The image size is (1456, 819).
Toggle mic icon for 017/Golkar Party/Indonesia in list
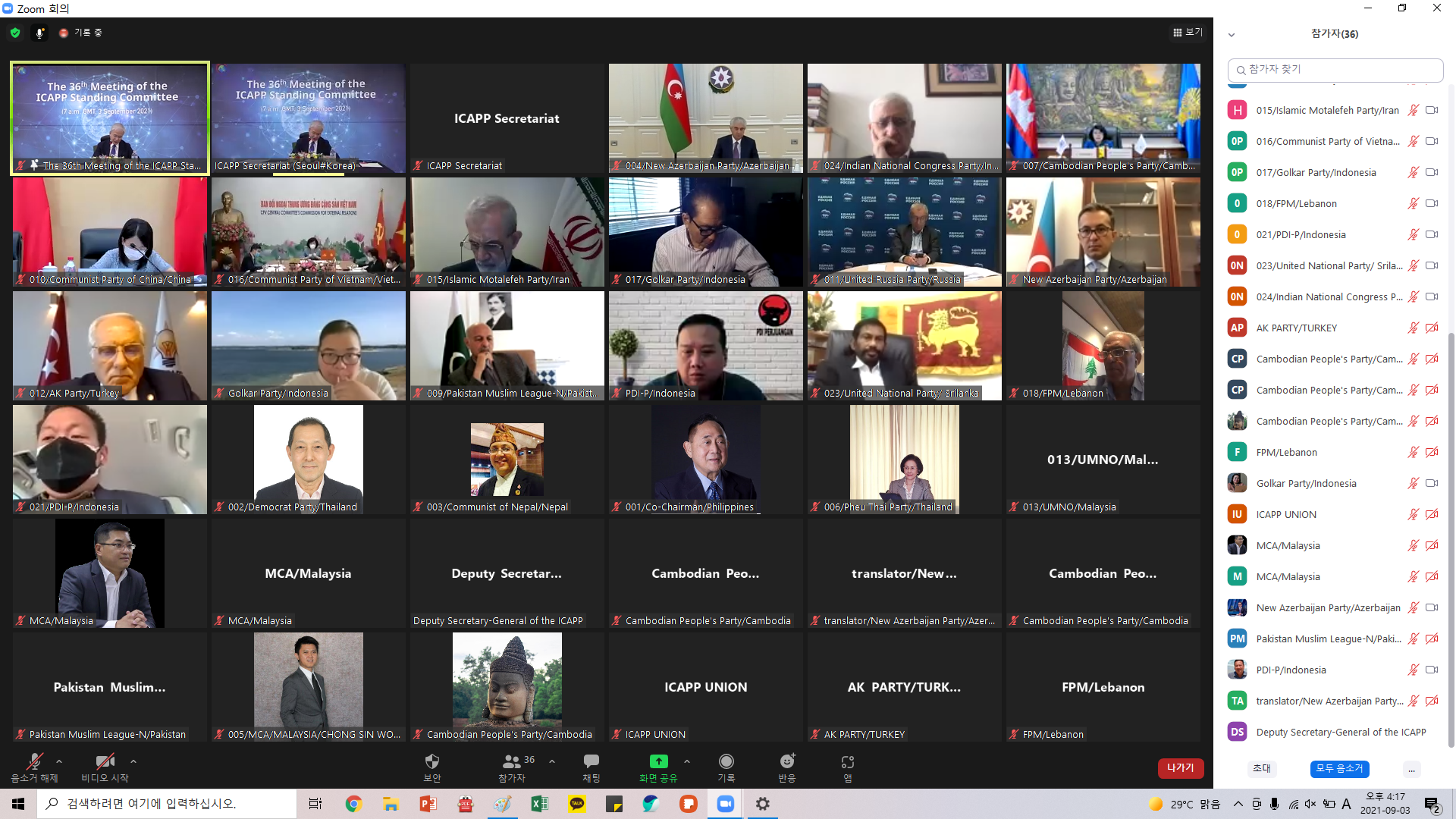[1414, 173]
